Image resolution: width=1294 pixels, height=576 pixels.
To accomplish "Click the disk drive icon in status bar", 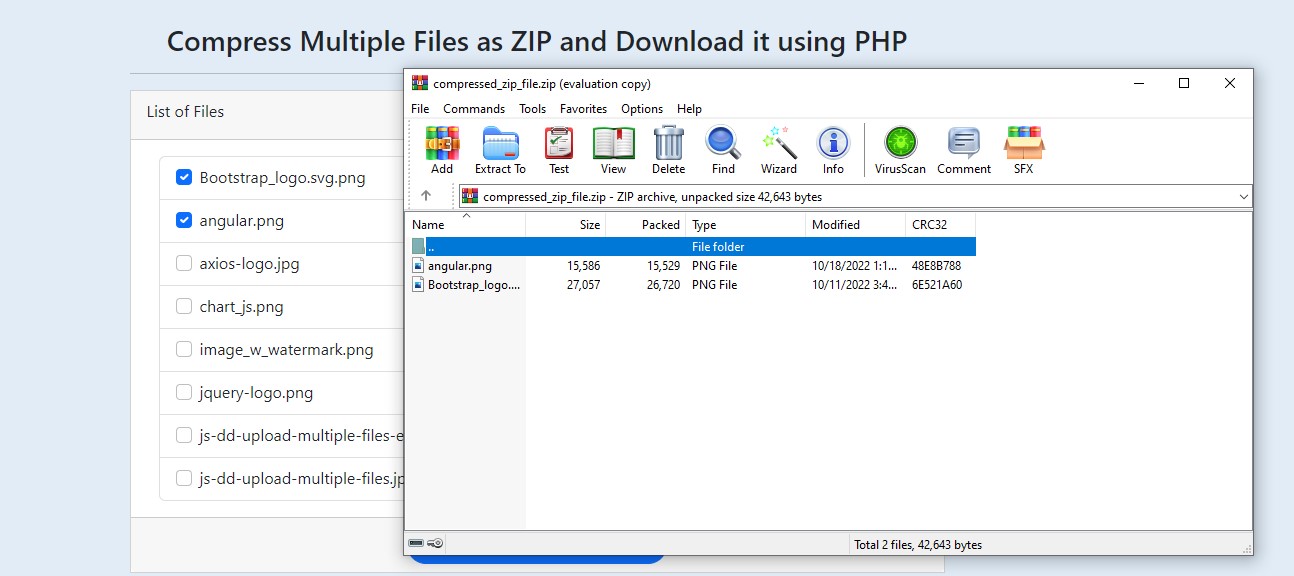I will tap(416, 543).
